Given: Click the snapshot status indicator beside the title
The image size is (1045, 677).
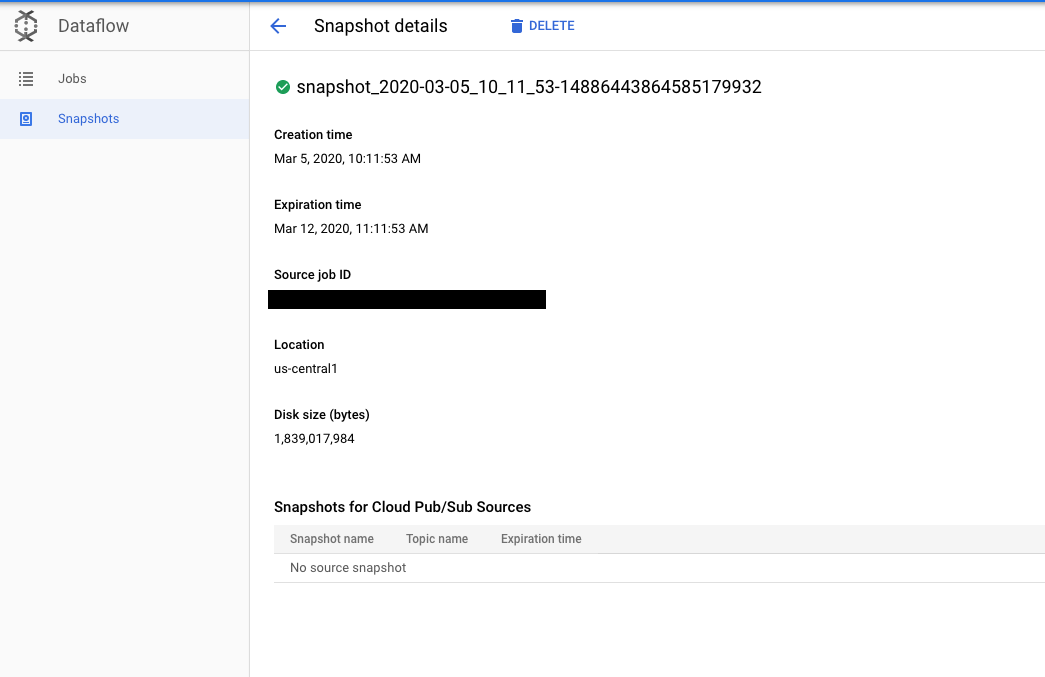Looking at the screenshot, I should click(283, 87).
